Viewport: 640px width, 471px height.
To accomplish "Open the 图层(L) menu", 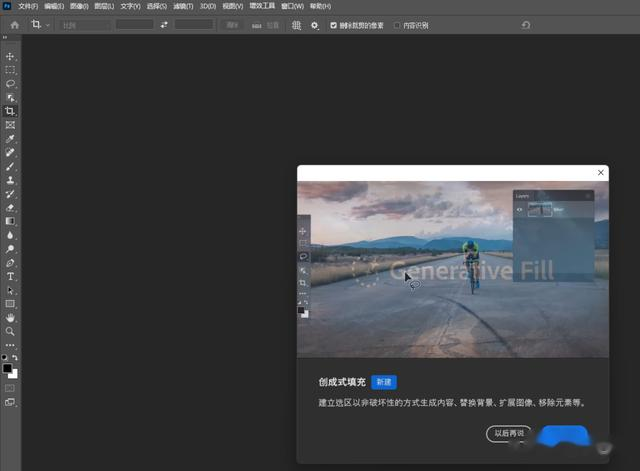I will tap(104, 7).
